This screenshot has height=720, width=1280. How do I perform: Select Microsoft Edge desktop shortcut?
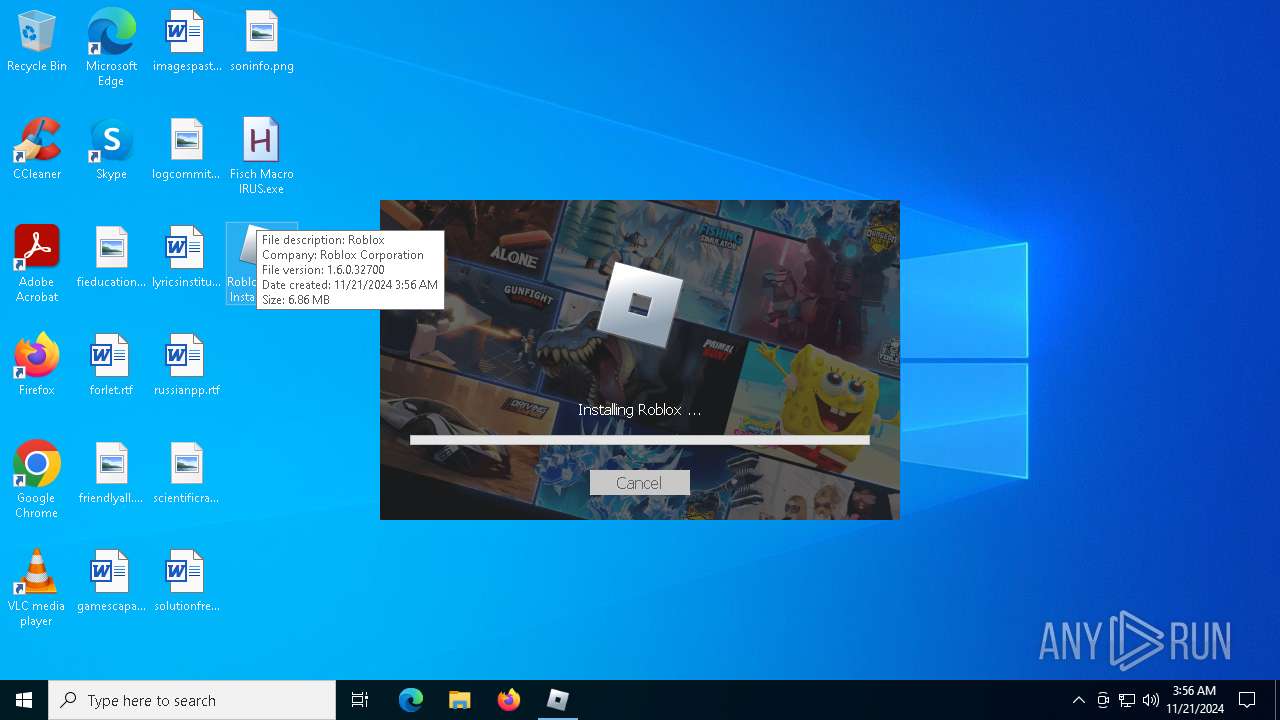coord(111,48)
